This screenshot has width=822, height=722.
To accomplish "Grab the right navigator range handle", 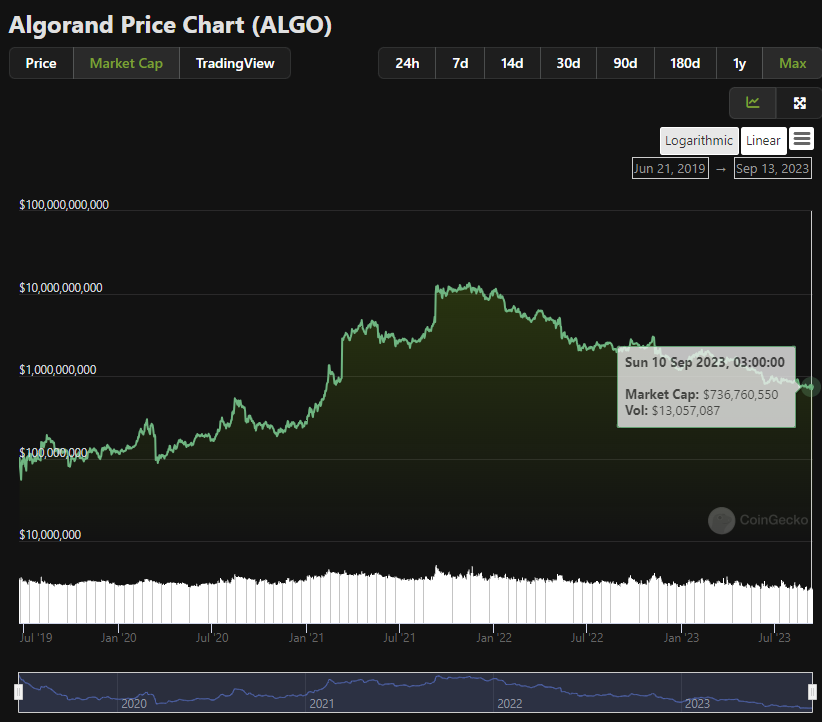I will [x=812, y=692].
